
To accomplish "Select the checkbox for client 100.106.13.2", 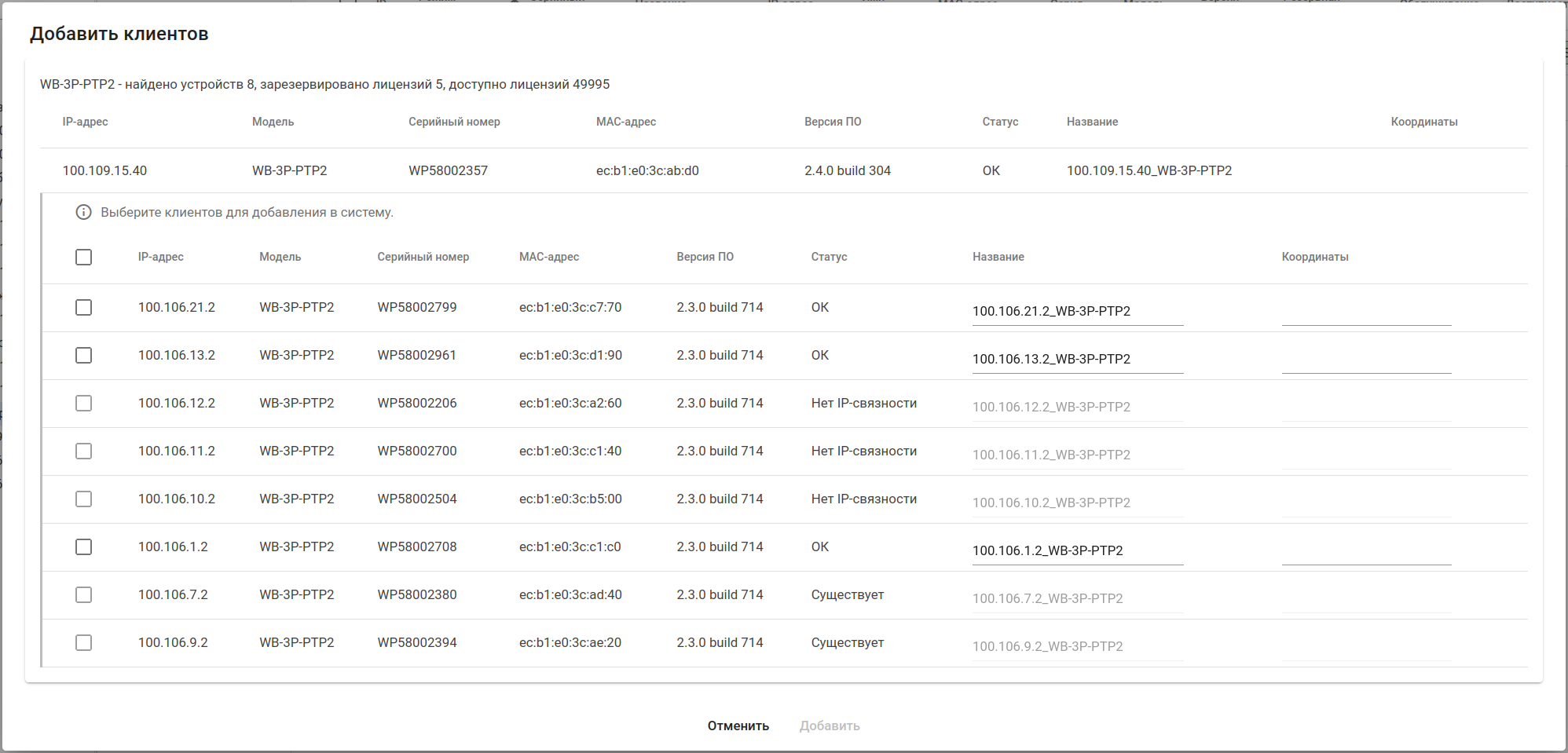I will (83, 356).
